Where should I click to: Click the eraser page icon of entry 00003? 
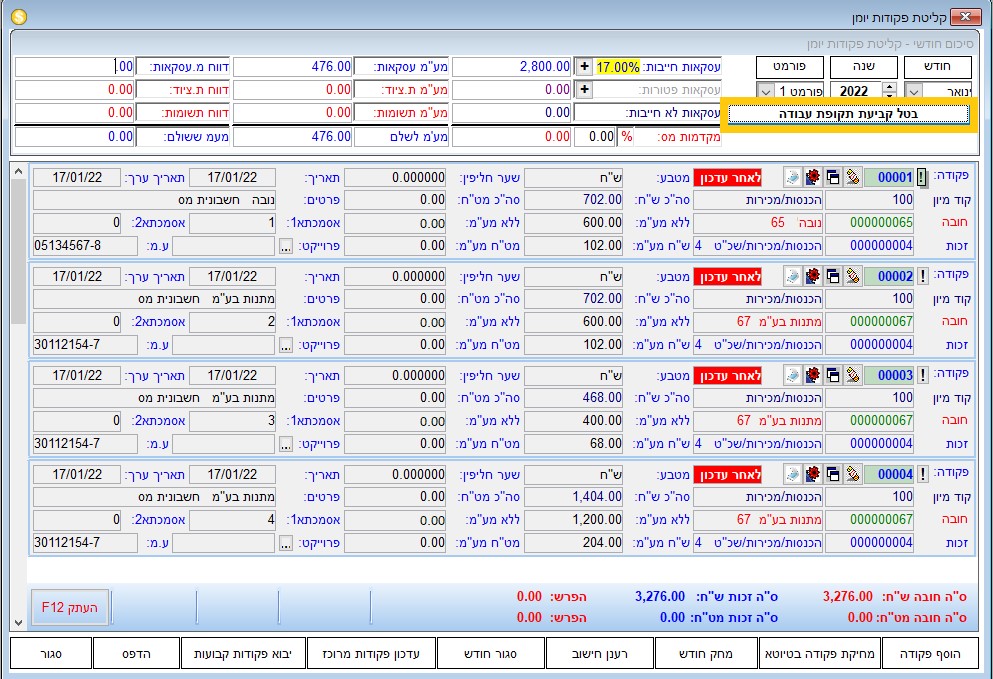(x=792, y=375)
